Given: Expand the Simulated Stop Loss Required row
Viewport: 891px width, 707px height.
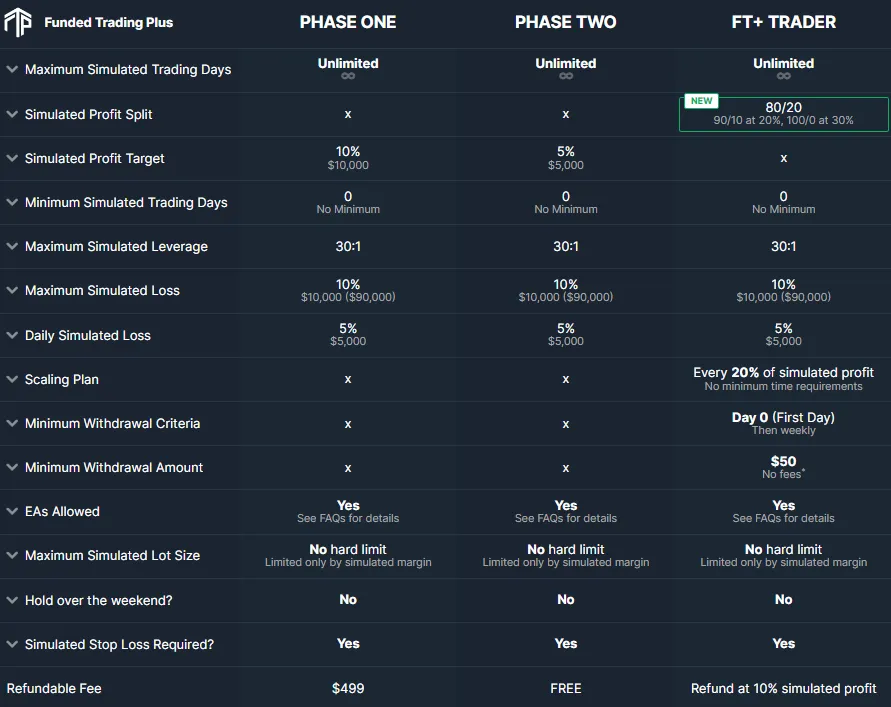Looking at the screenshot, I should 11,643.
